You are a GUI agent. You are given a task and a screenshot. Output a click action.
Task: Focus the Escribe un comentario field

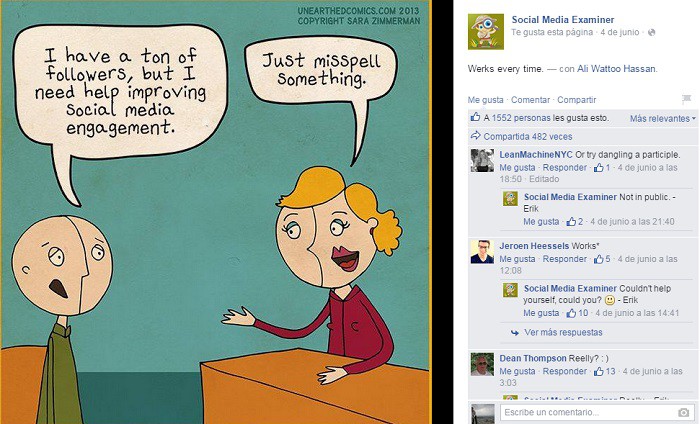click(589, 412)
